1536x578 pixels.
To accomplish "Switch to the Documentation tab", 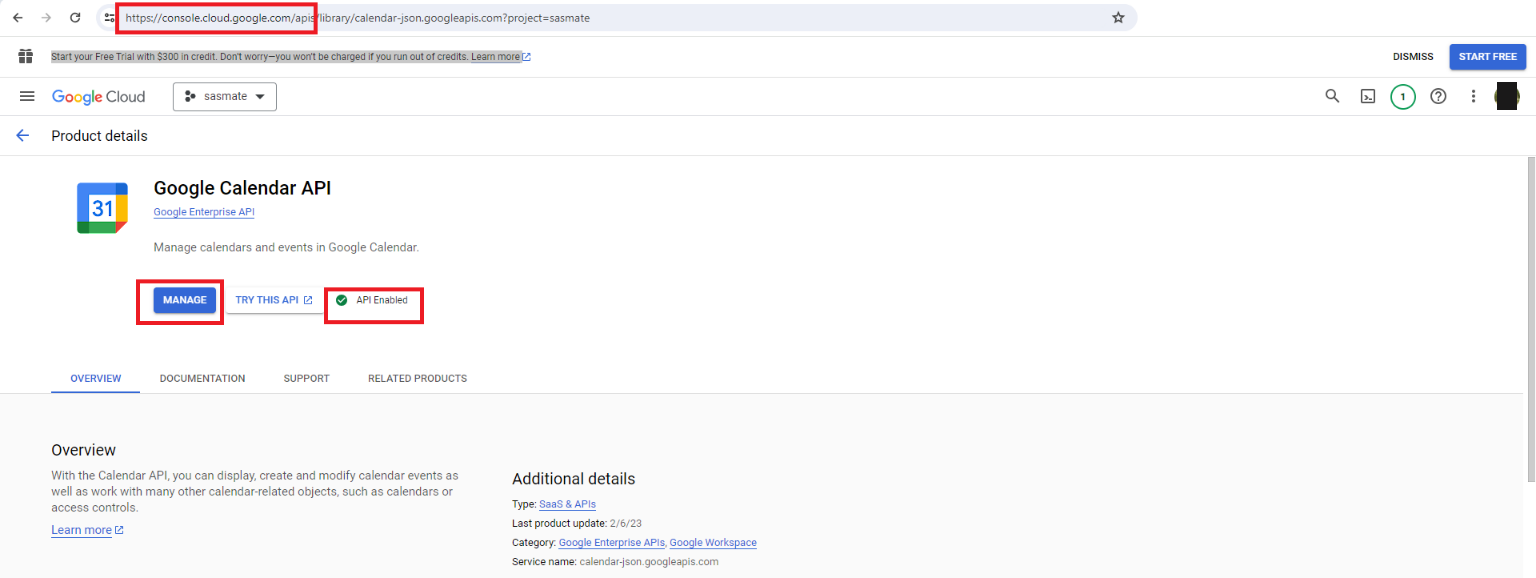I will coord(202,379).
